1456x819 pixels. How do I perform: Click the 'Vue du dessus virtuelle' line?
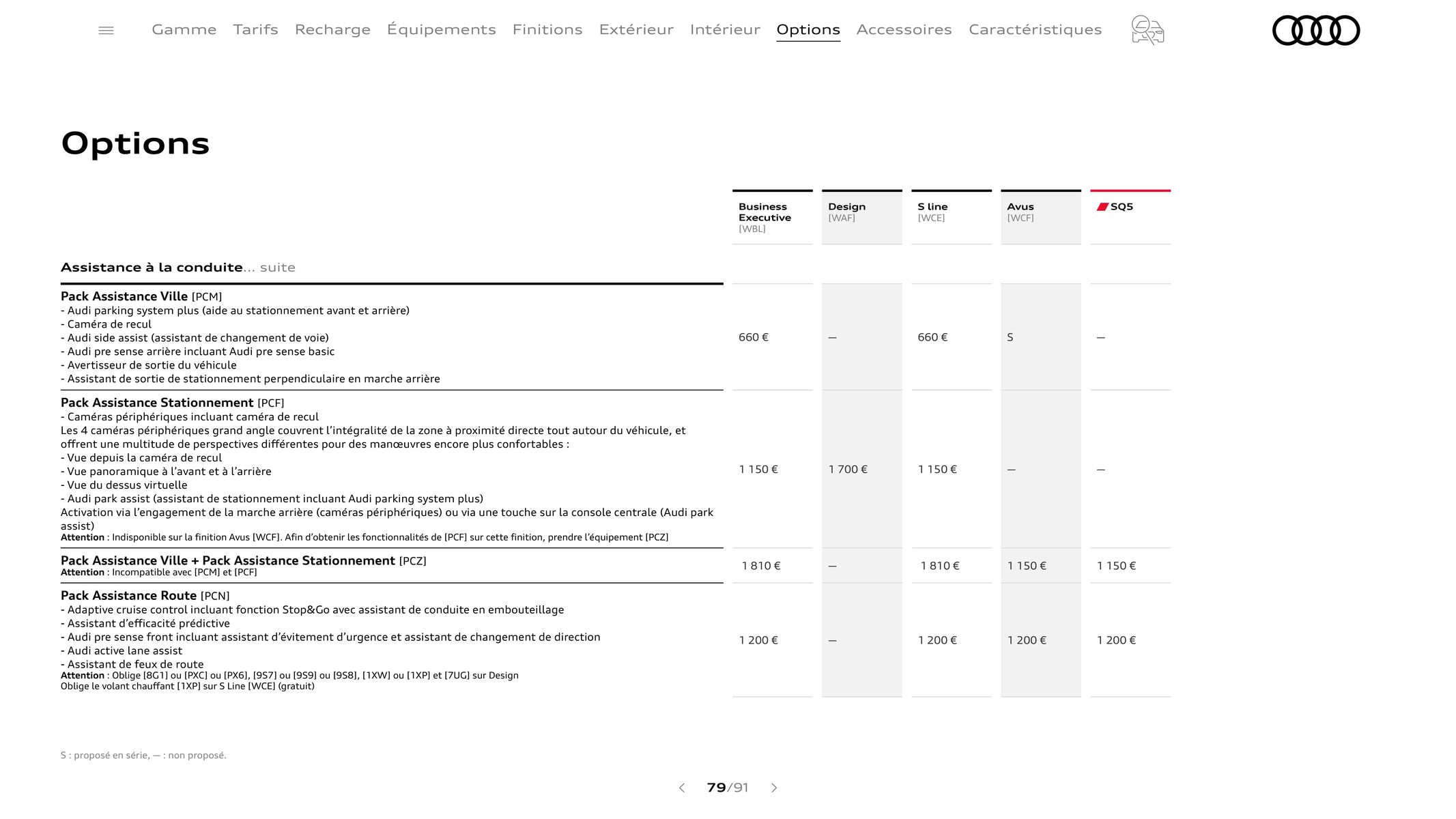(x=124, y=485)
